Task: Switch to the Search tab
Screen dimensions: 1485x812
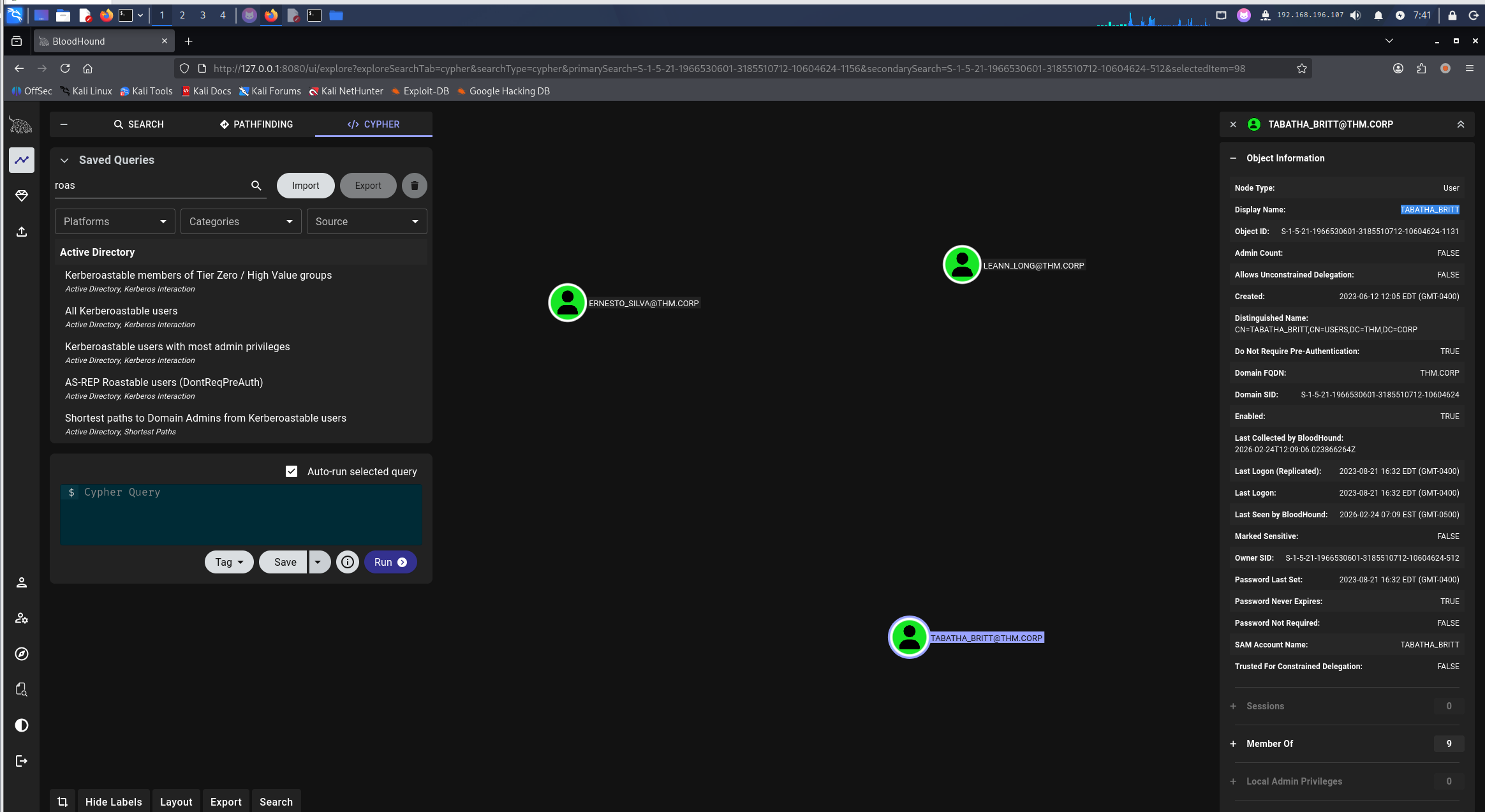Action: pos(138,124)
